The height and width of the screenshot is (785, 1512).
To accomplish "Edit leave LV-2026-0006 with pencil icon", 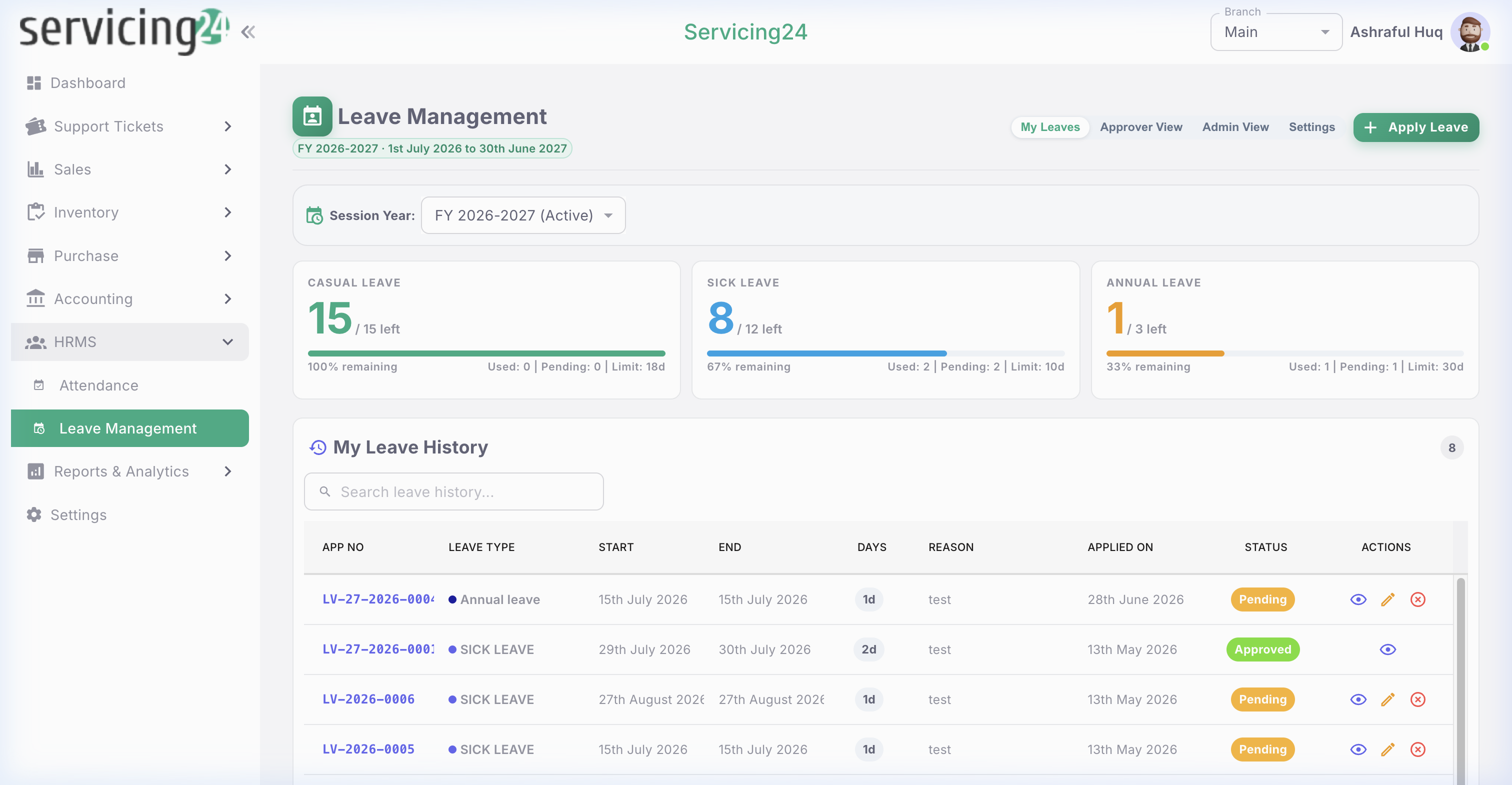I will (1387, 699).
